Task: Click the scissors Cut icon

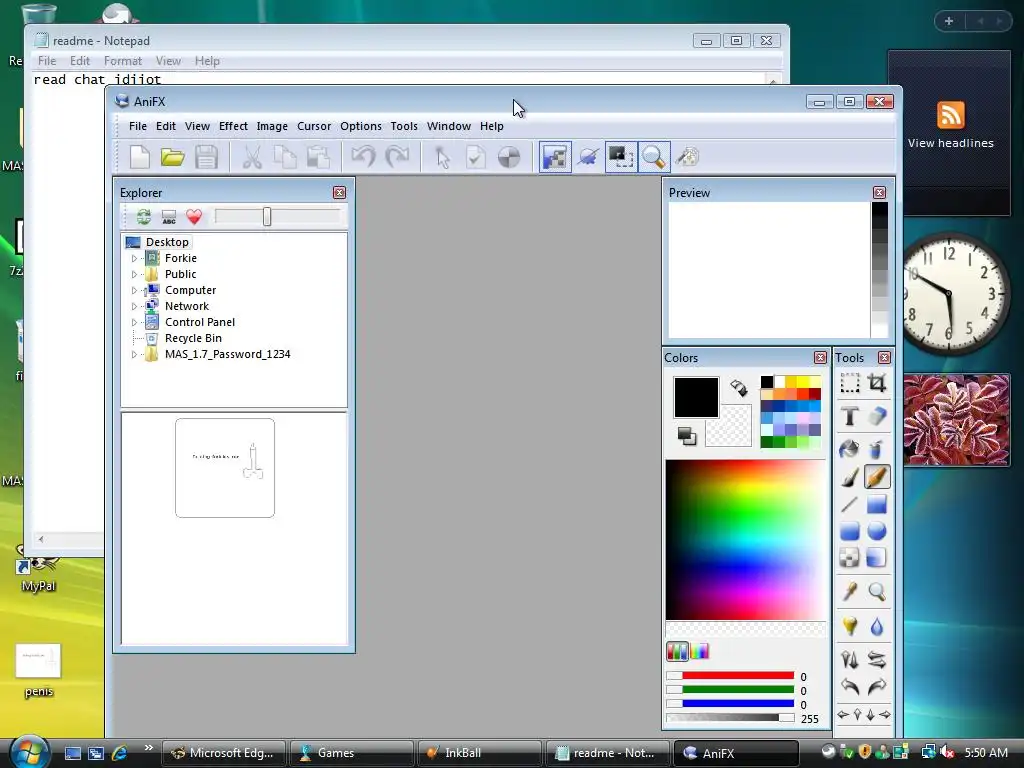Action: click(x=251, y=157)
